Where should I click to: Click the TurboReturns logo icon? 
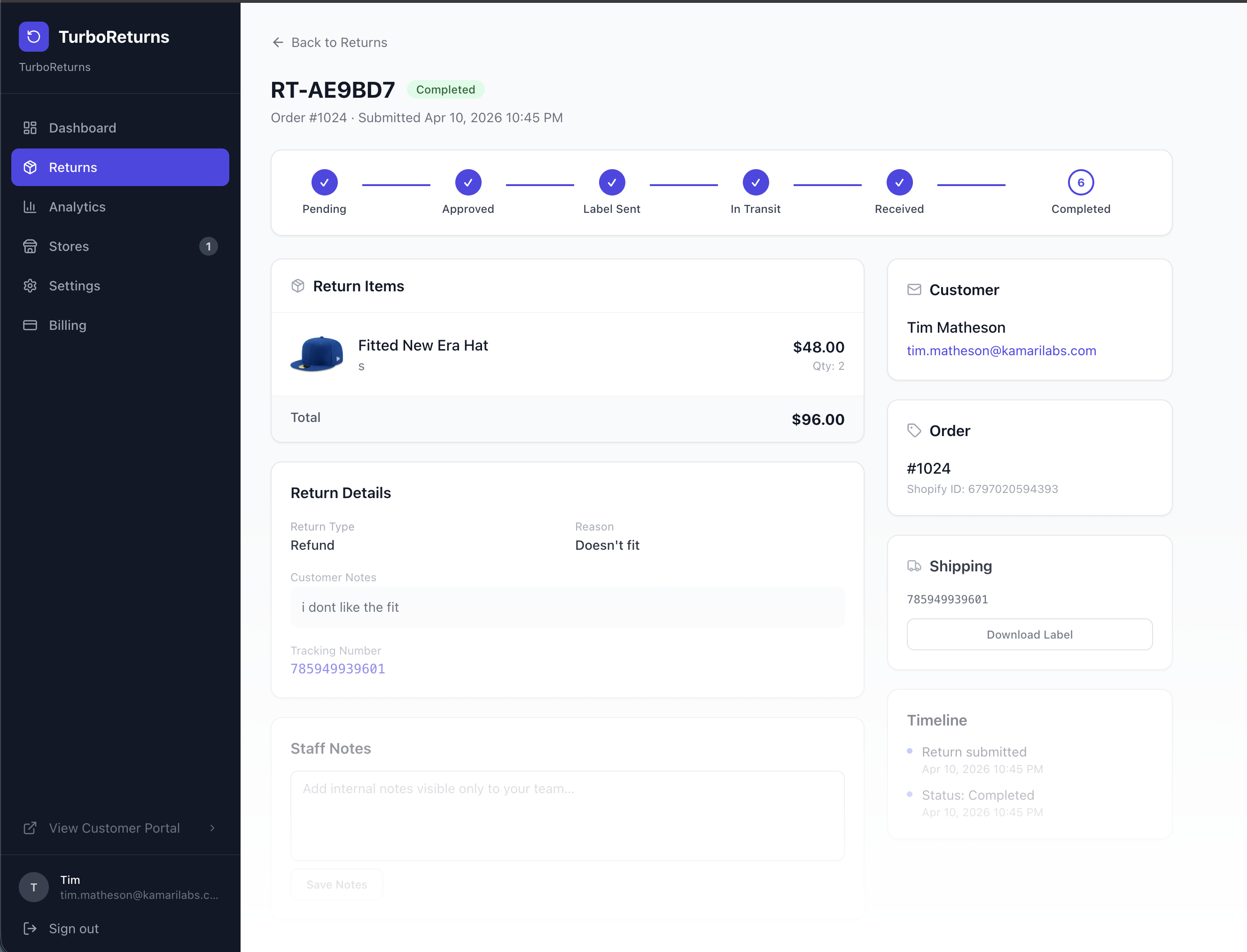click(x=33, y=37)
